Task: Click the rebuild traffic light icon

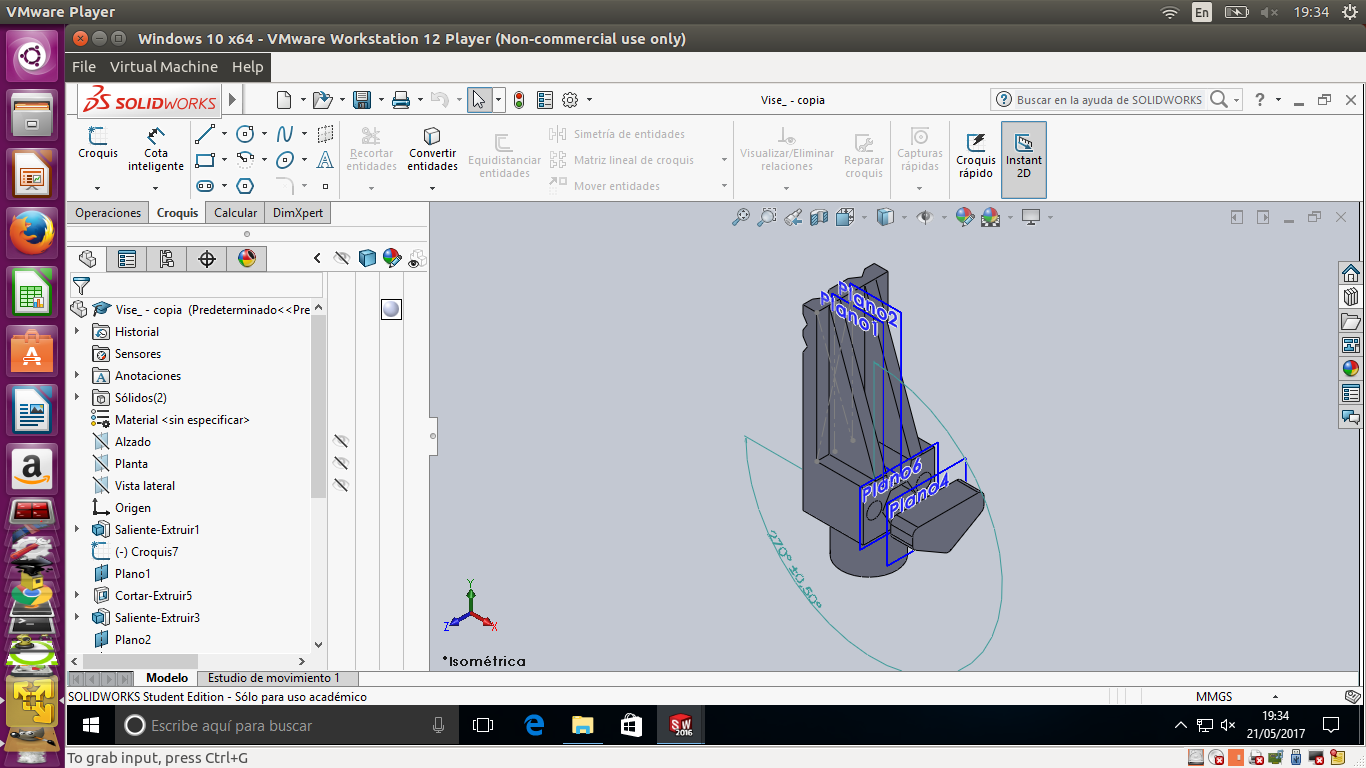Action: (519, 100)
